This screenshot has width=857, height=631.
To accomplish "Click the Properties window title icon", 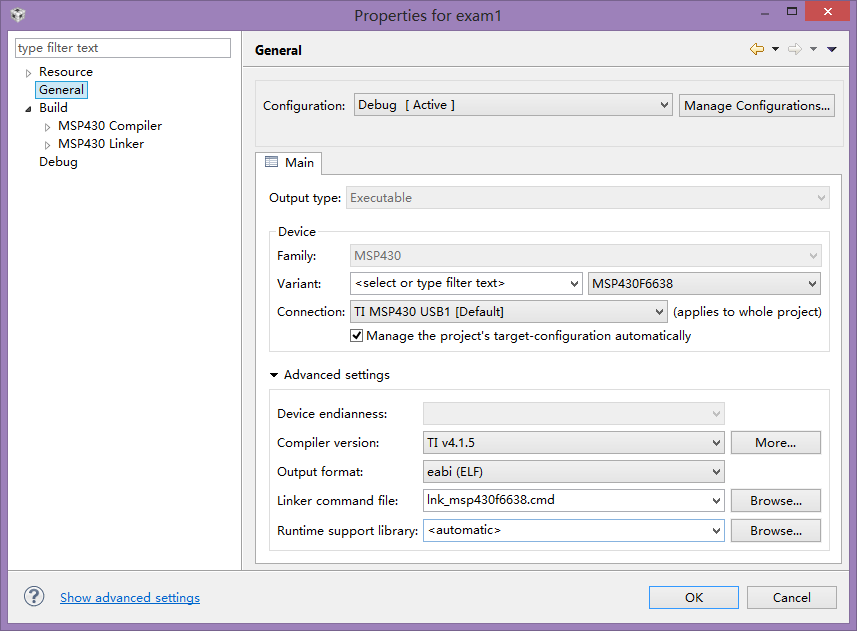I will [19, 15].
